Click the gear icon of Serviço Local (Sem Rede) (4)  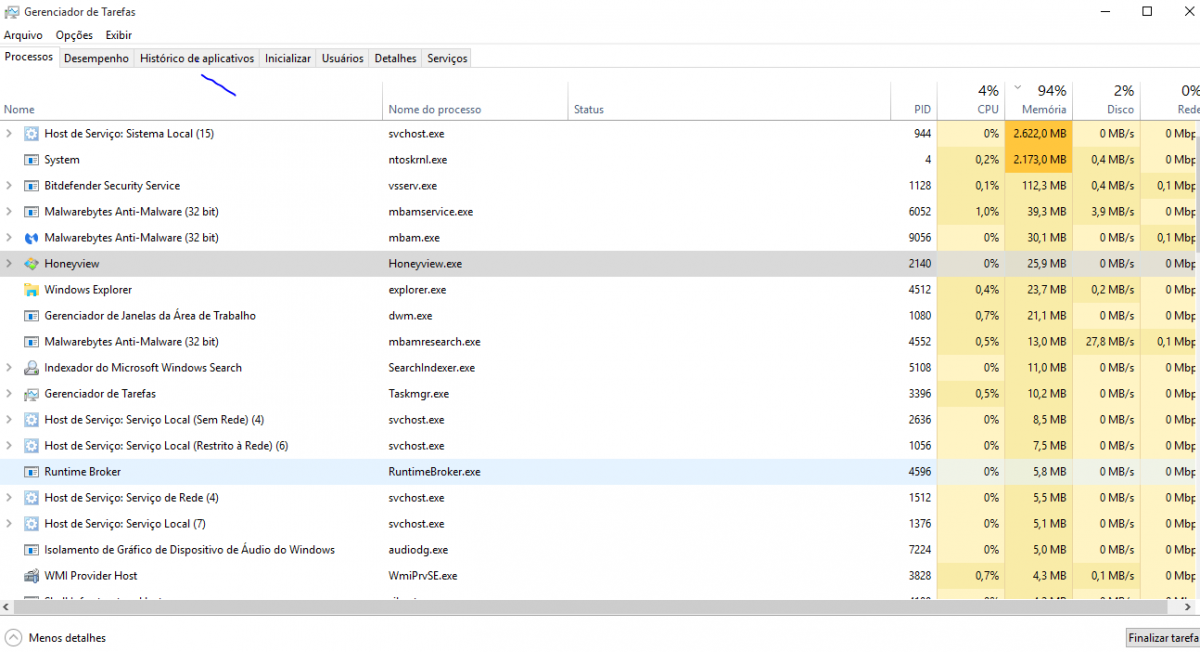coord(31,420)
